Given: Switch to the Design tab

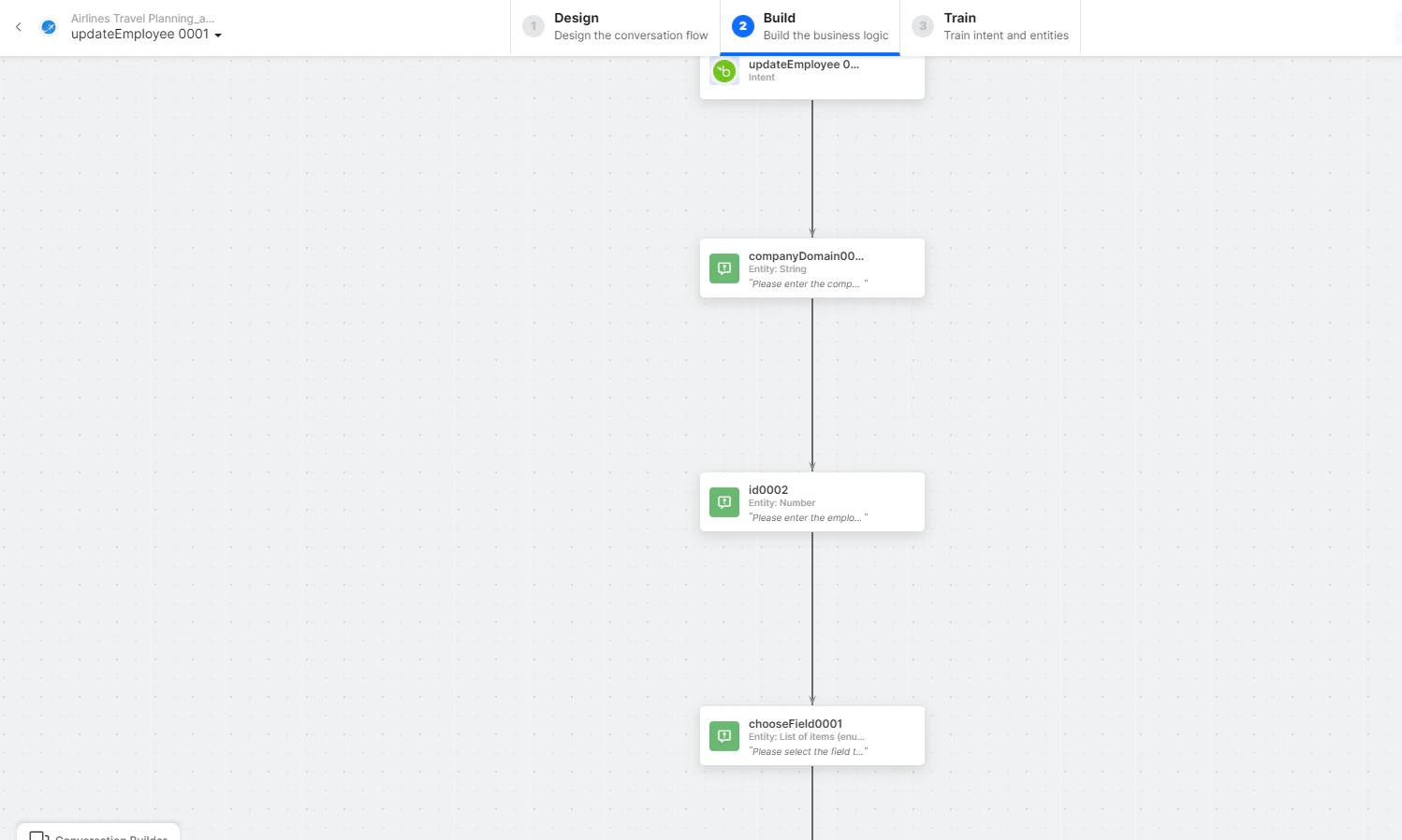Looking at the screenshot, I should (615, 26).
